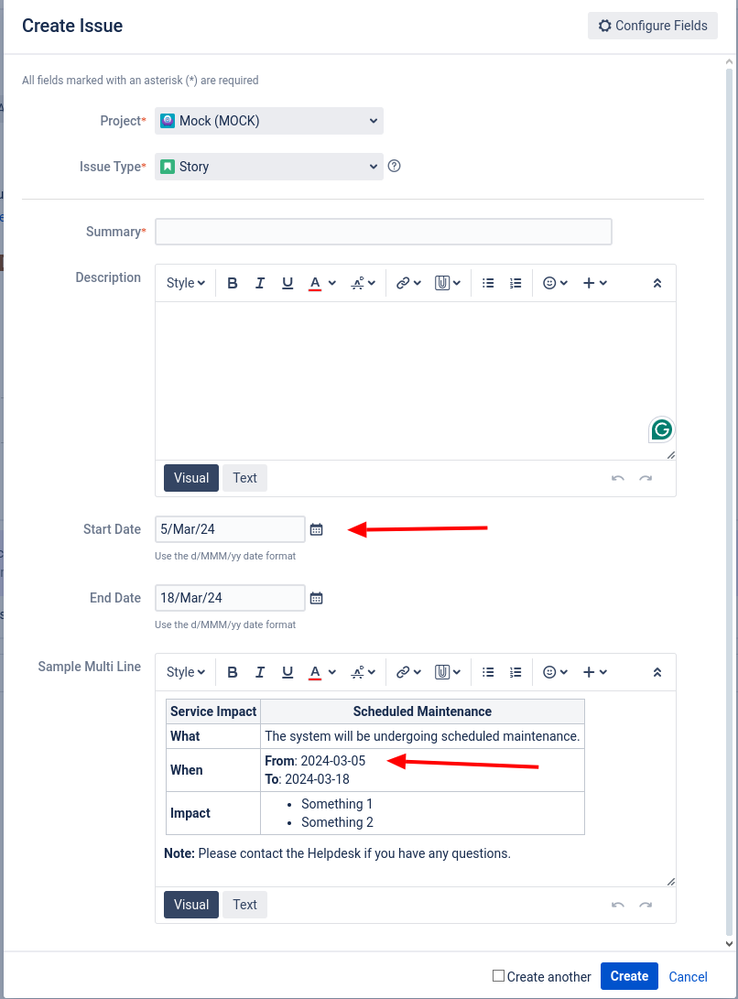Click Underline in Sample Multi Line toolbar
The height and width of the screenshot is (999, 738).
pyautogui.click(x=287, y=672)
